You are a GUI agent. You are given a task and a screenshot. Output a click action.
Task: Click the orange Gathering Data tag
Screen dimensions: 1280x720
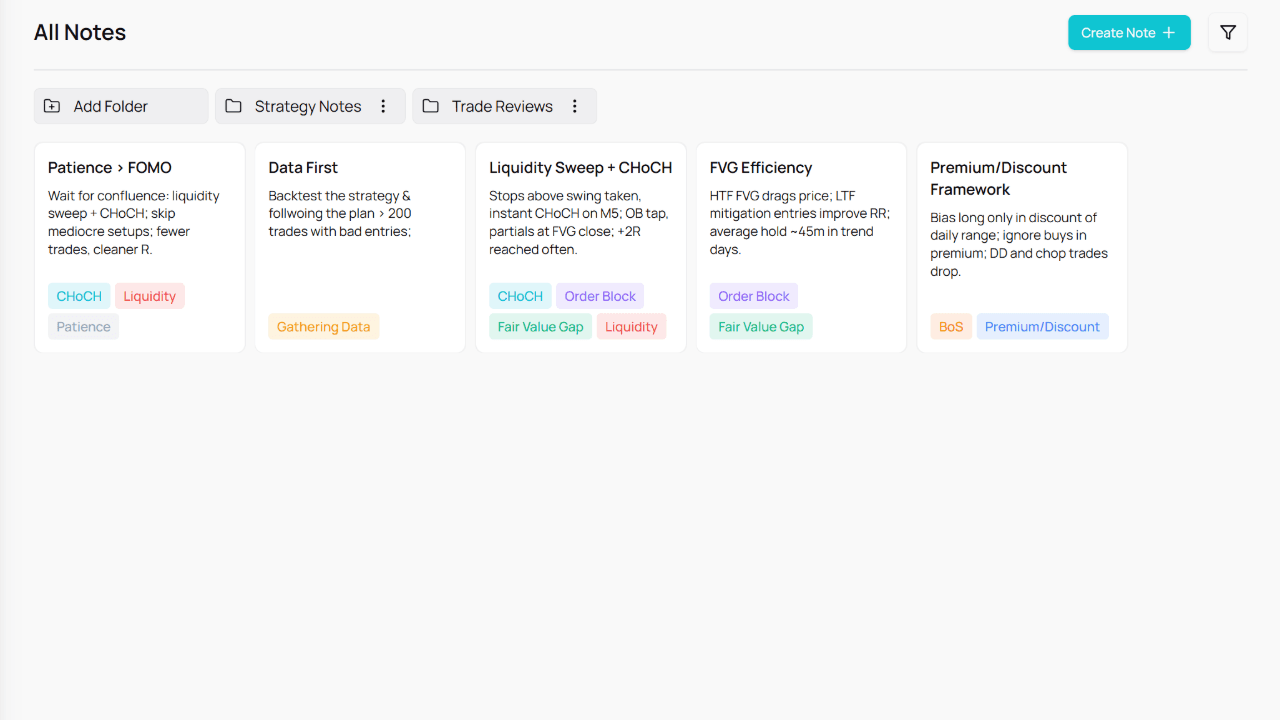coord(323,327)
